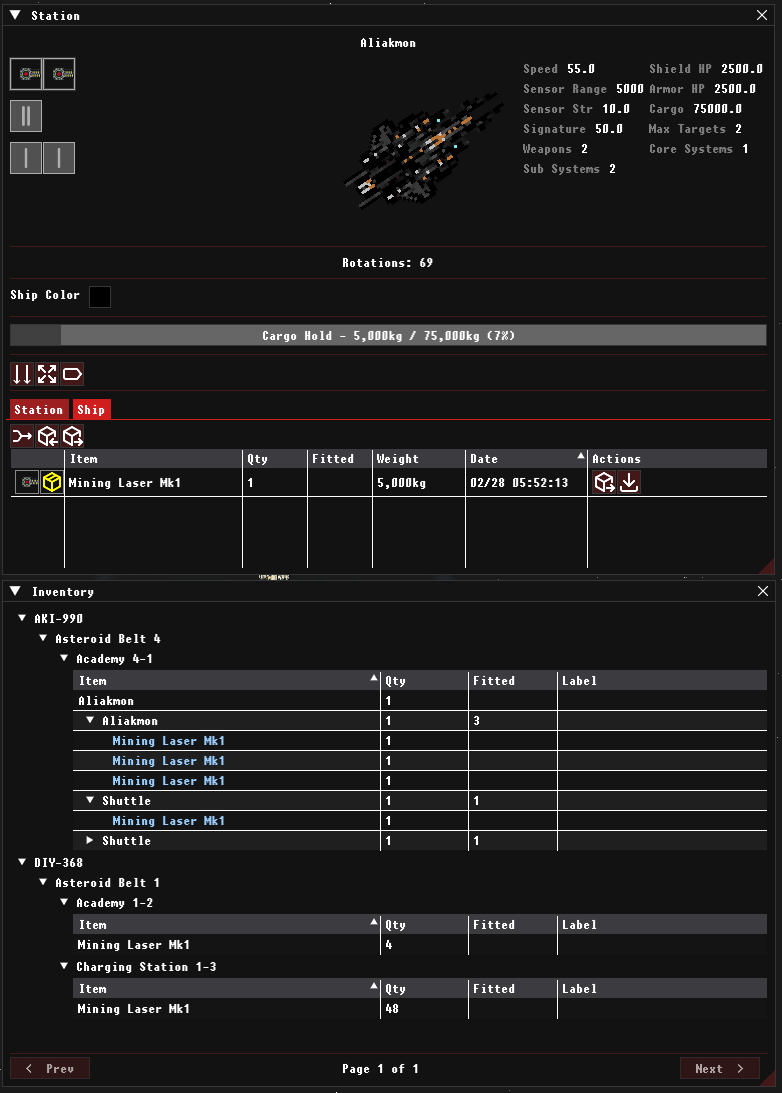Click the Actions column header
This screenshot has width=782, height=1093.
coord(677,459)
